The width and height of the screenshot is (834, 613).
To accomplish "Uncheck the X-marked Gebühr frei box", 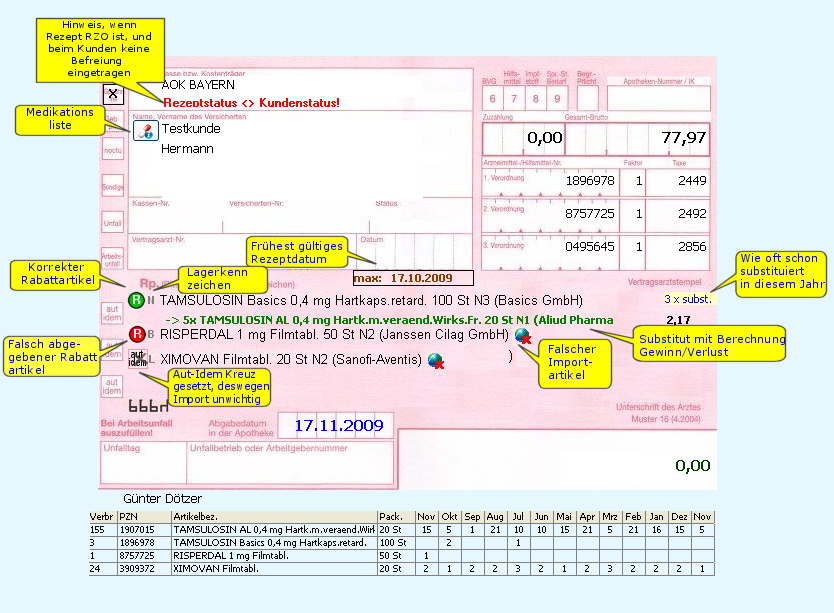I will [x=113, y=94].
